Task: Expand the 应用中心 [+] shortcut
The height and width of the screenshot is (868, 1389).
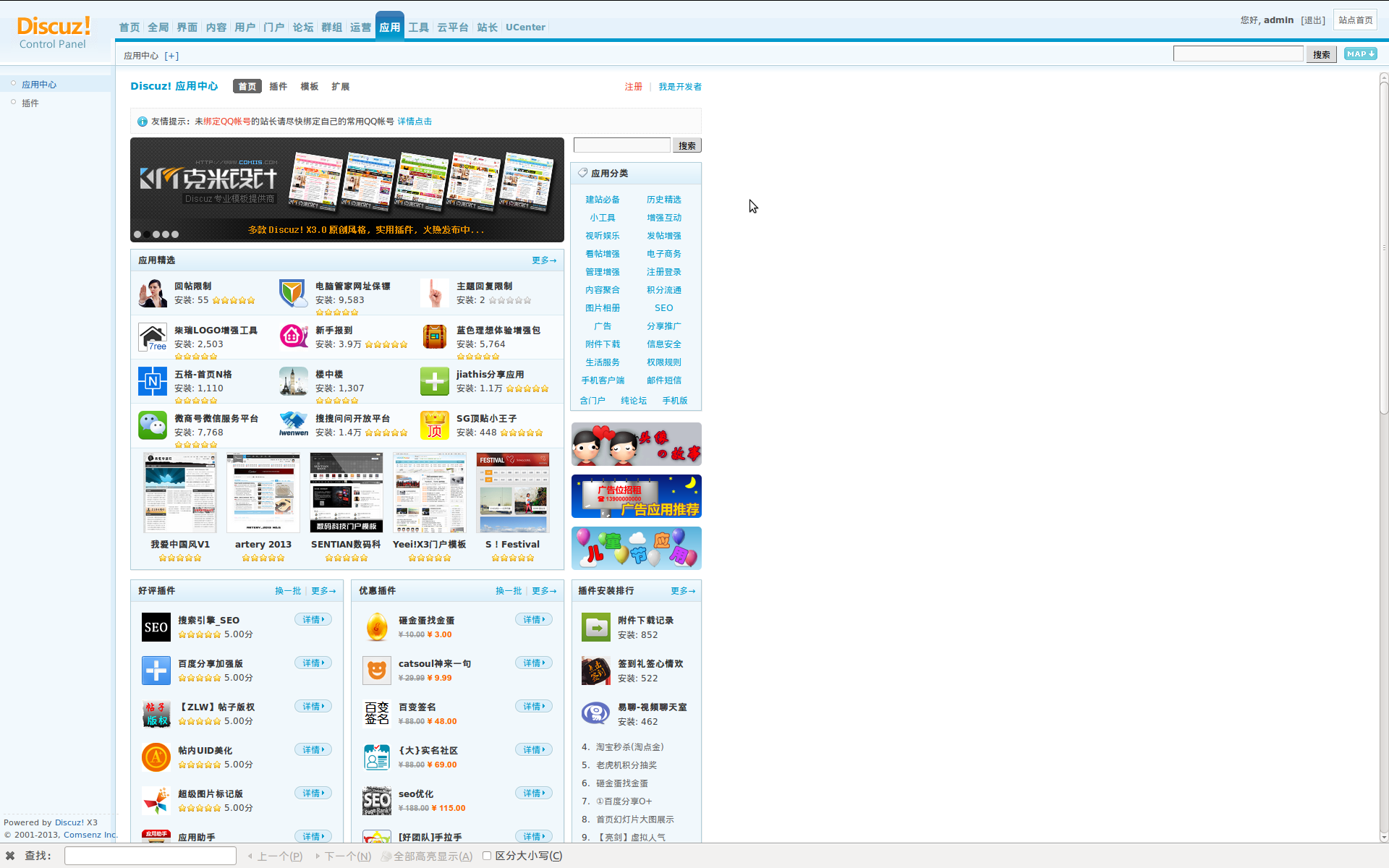Action: tap(171, 56)
